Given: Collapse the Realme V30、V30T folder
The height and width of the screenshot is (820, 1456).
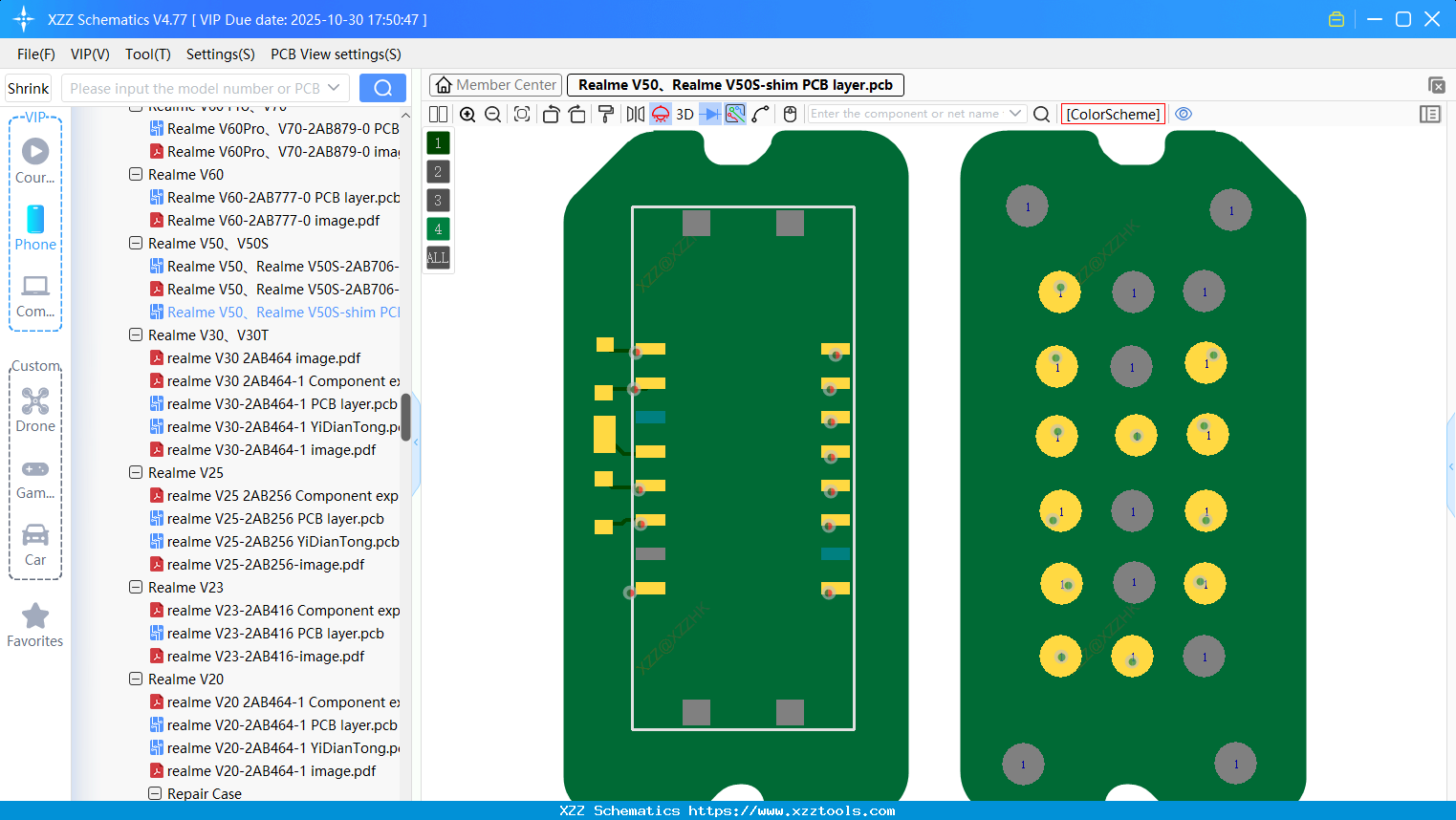Looking at the screenshot, I should click(x=136, y=335).
